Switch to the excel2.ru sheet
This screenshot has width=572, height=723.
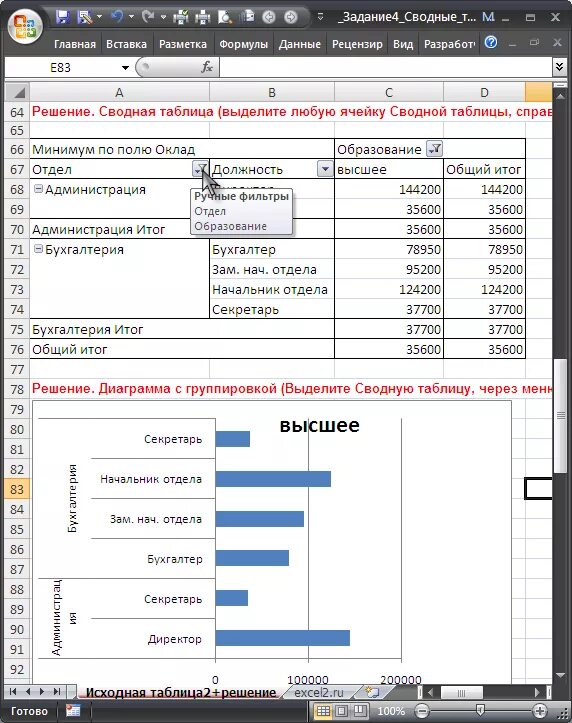tap(318, 693)
